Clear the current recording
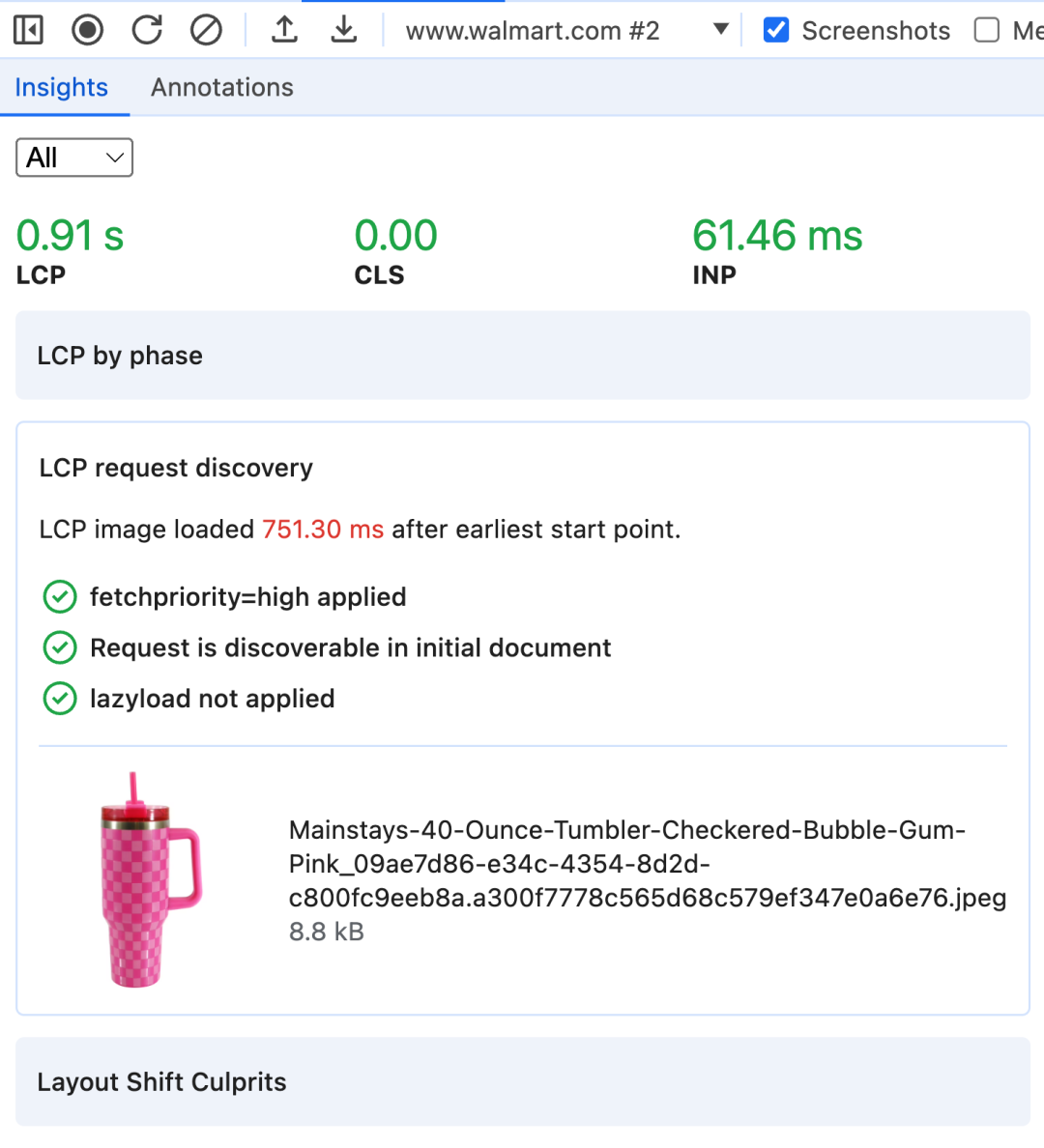Viewport: 1044px width, 1148px height. coord(206,31)
